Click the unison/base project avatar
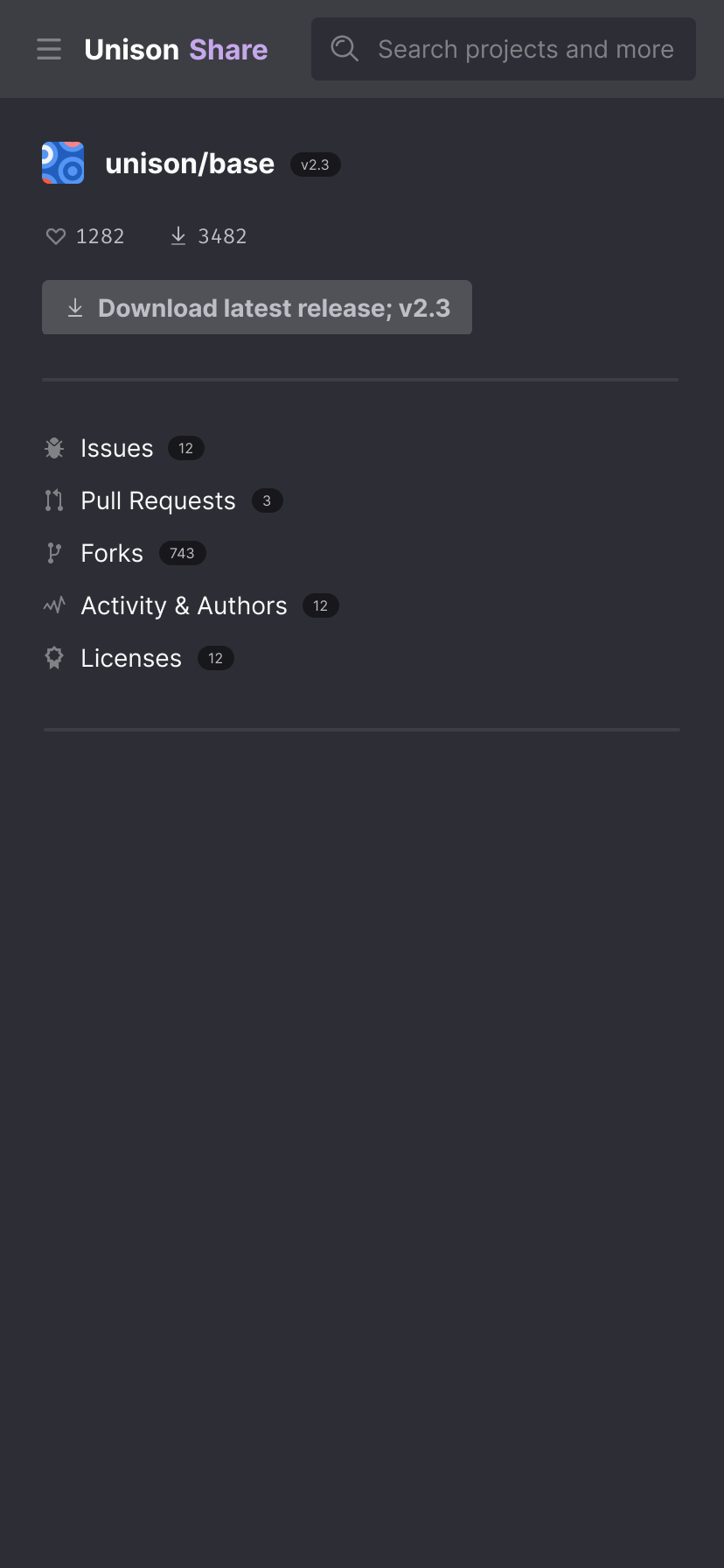Screen dimensions: 724x1568 click(62, 162)
